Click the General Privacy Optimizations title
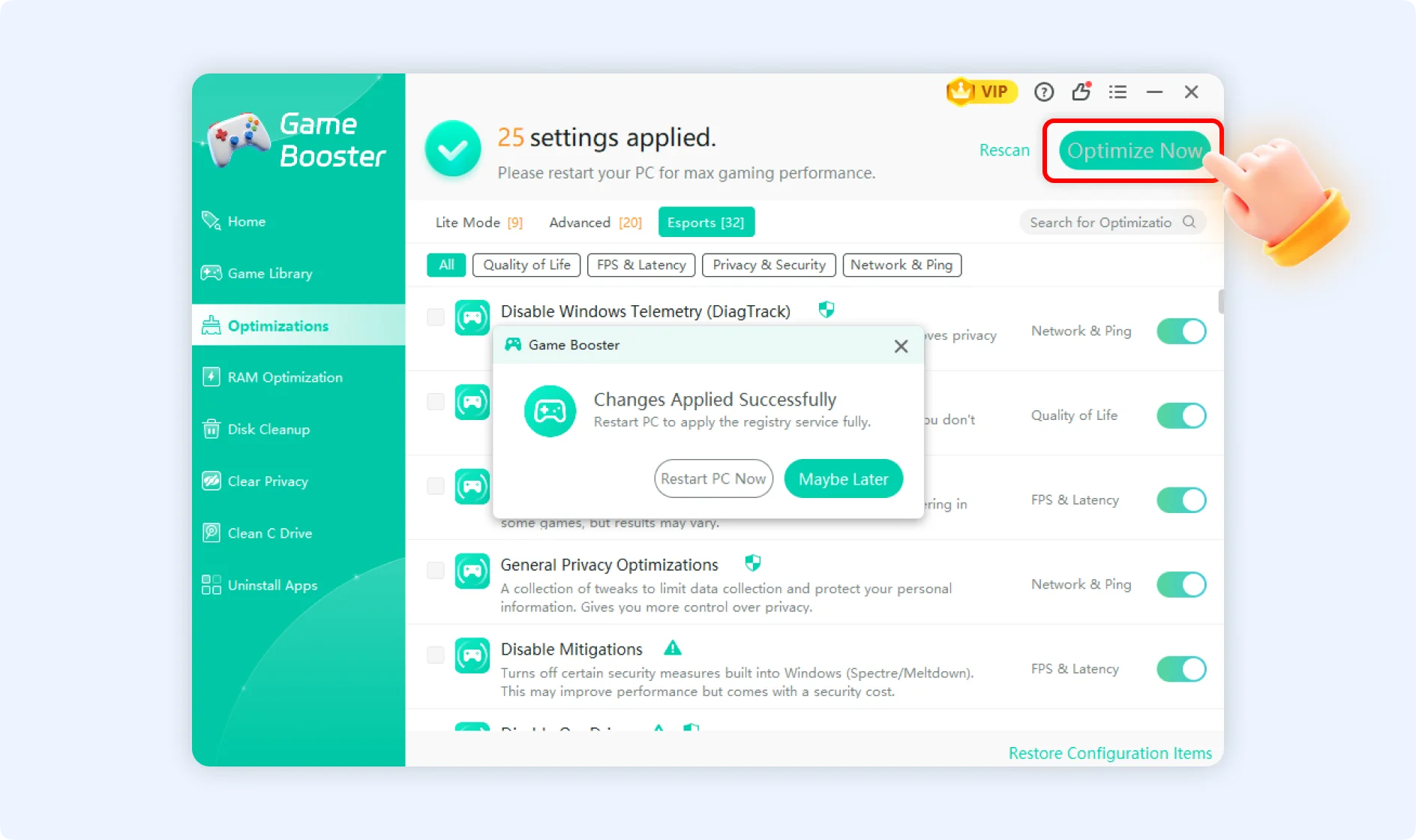Screen dimensions: 1416x840 tap(609, 565)
